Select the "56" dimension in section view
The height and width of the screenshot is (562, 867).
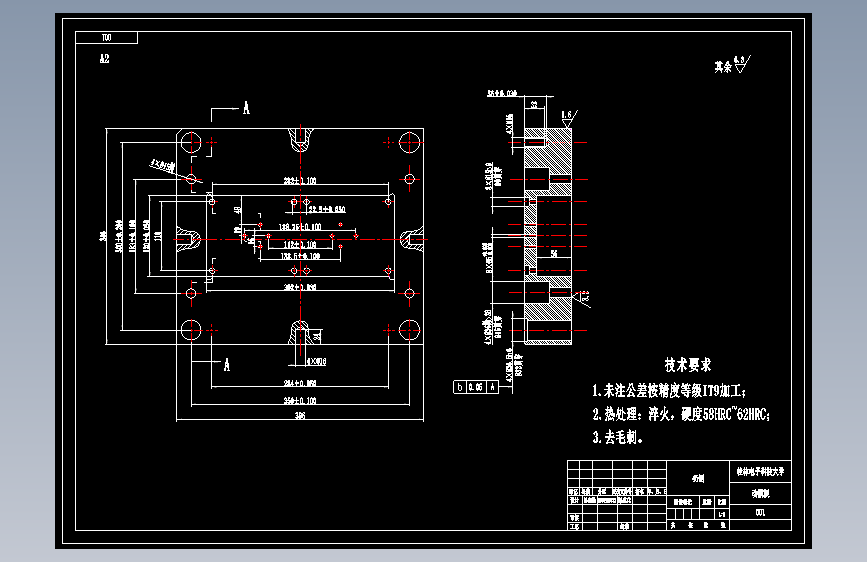(x=554, y=254)
